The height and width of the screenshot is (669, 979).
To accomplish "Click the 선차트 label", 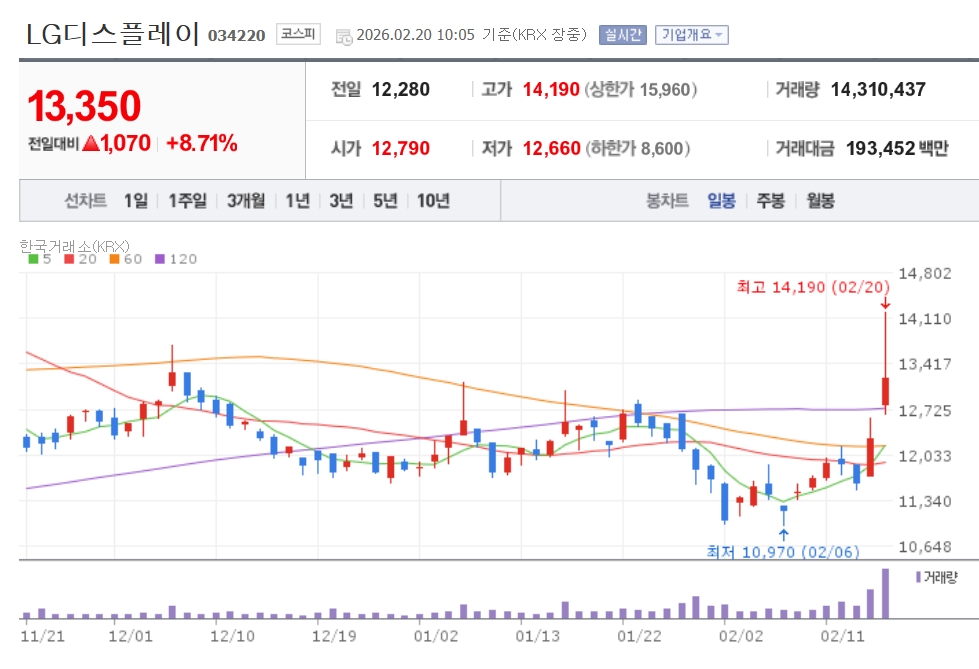I will (86, 201).
